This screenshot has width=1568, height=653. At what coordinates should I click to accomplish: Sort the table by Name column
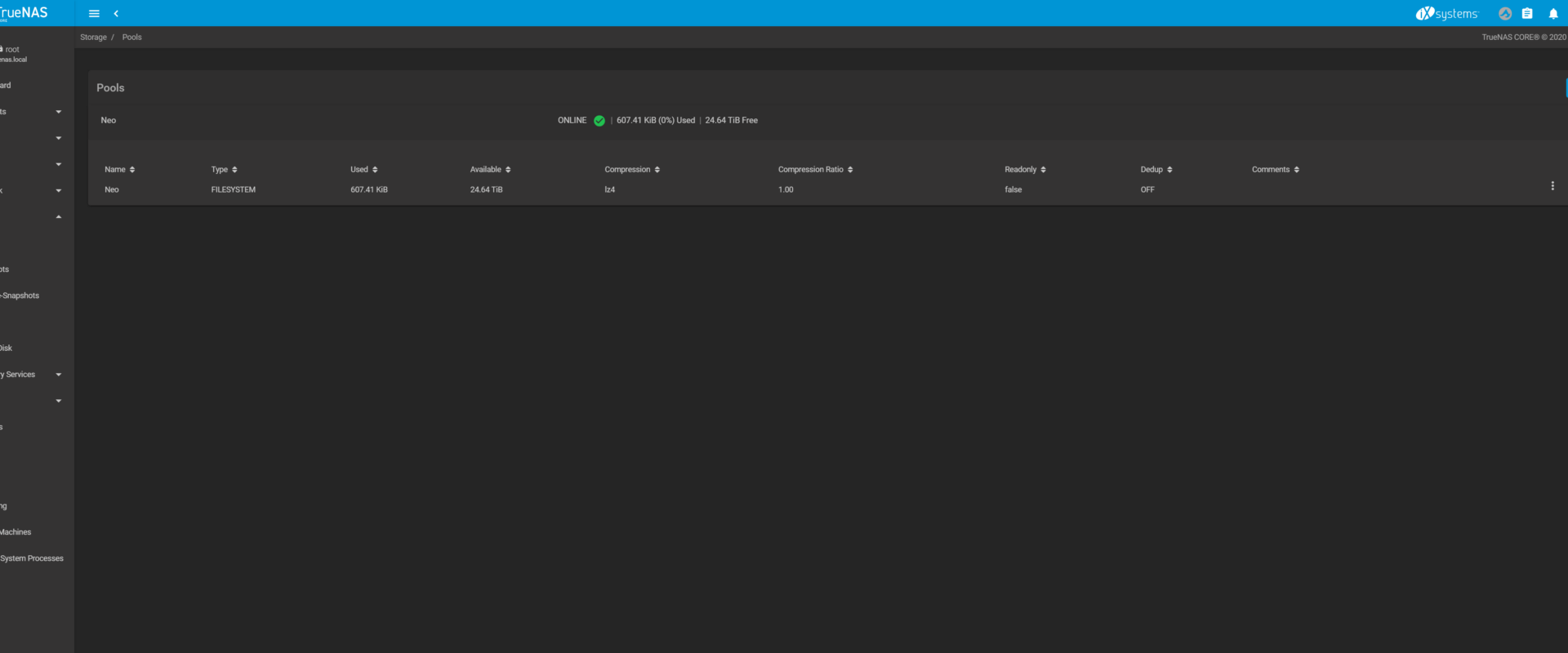(119, 170)
